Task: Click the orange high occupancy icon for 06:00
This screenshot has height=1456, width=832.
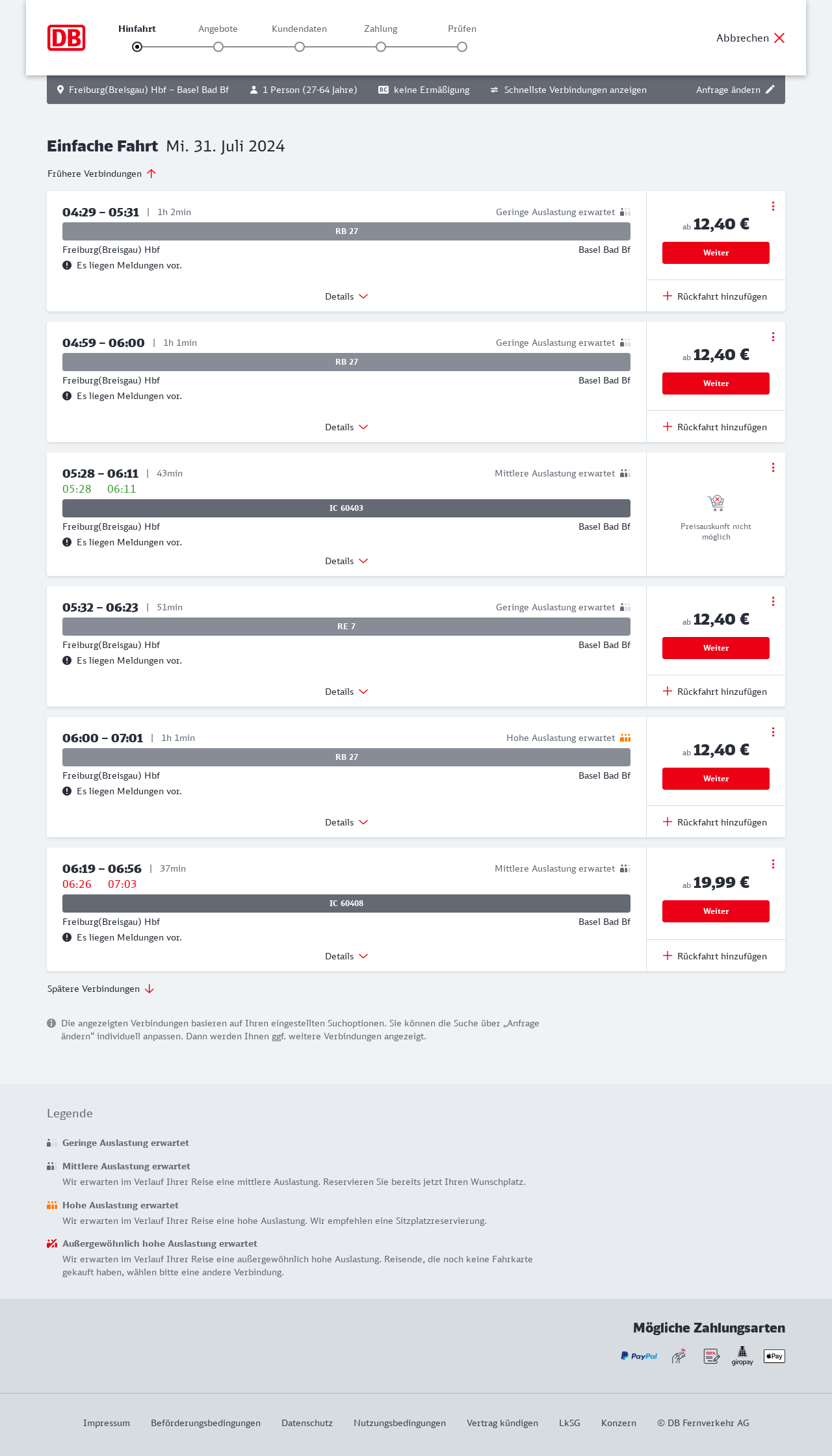Action: [625, 738]
